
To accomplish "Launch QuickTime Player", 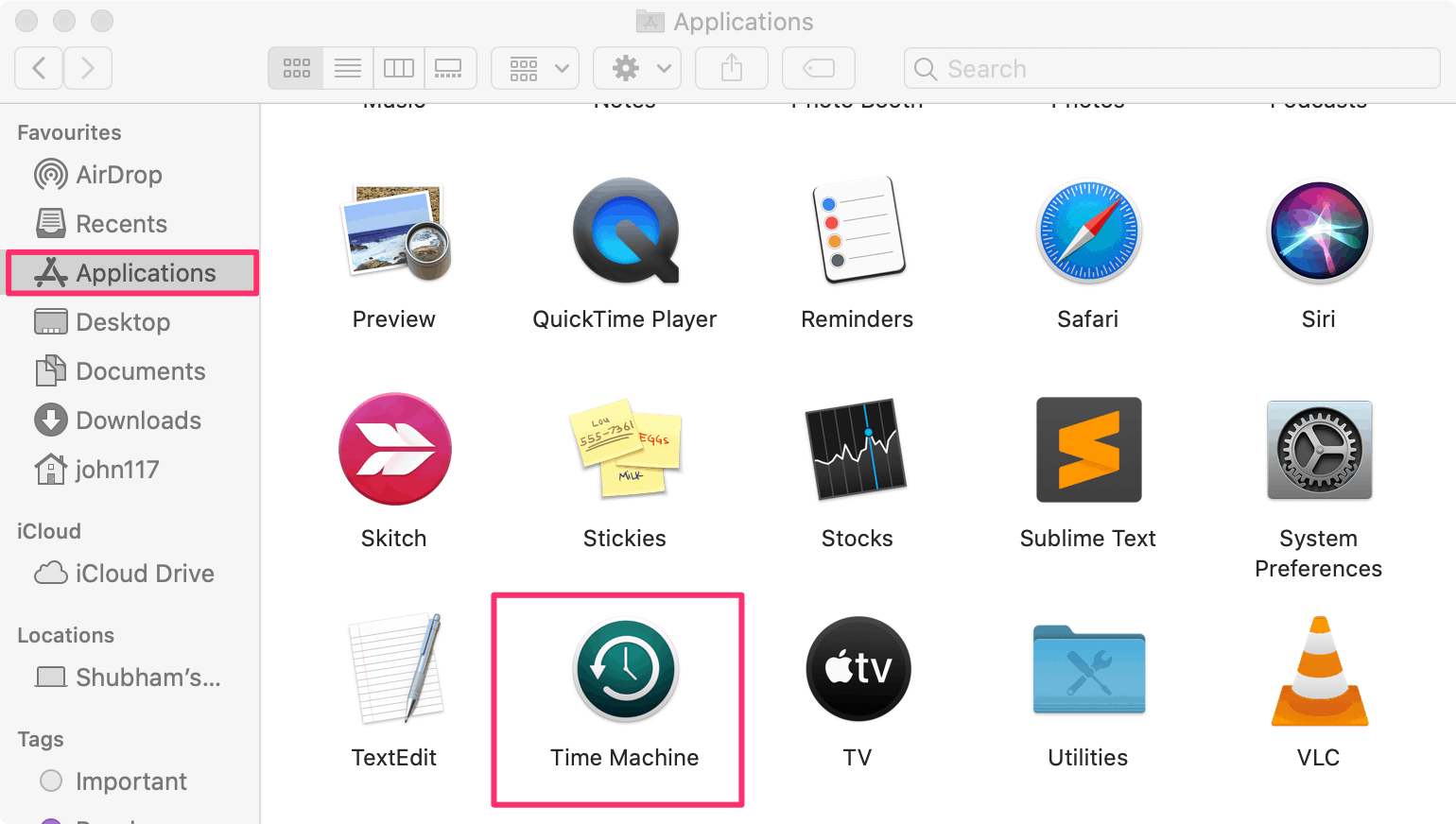I will [x=624, y=231].
